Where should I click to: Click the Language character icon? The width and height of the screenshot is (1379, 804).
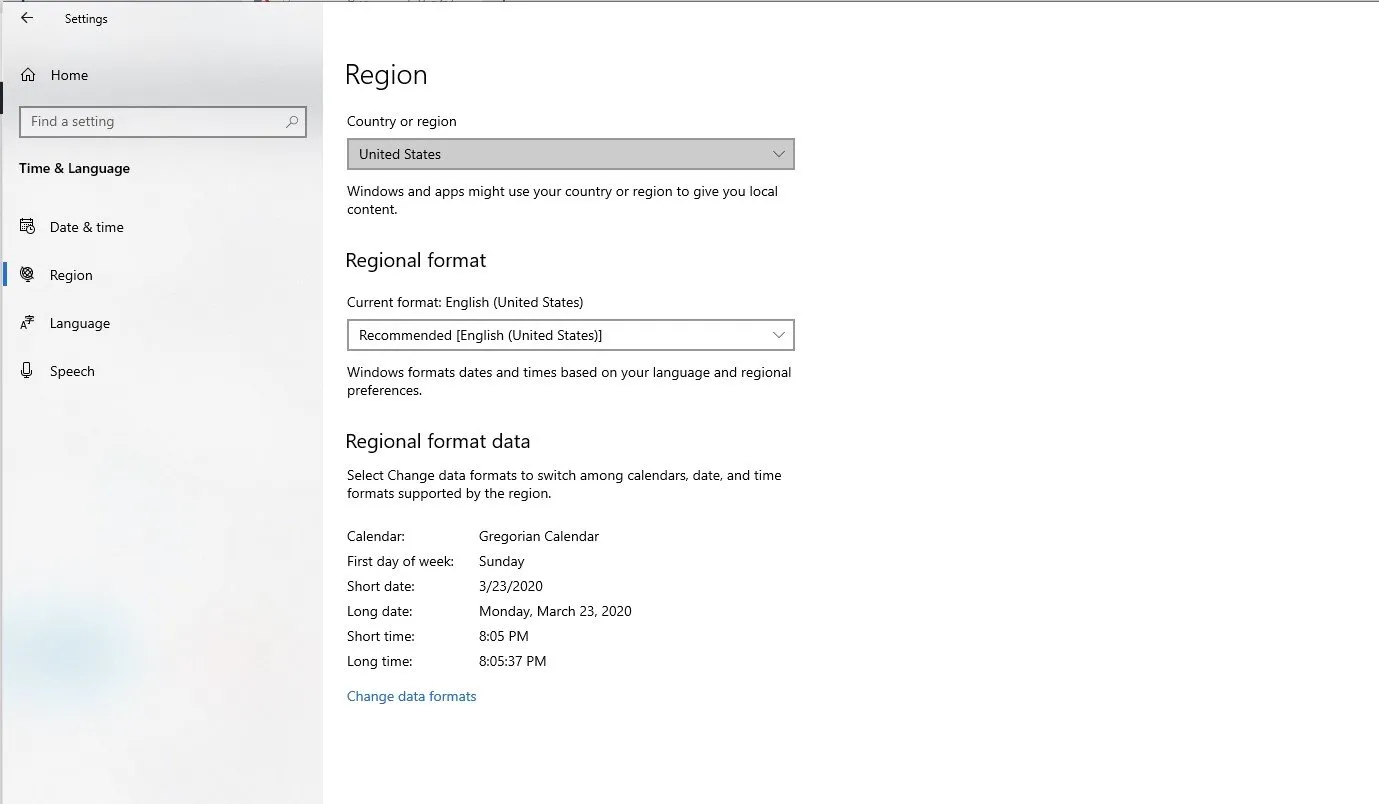[28, 323]
